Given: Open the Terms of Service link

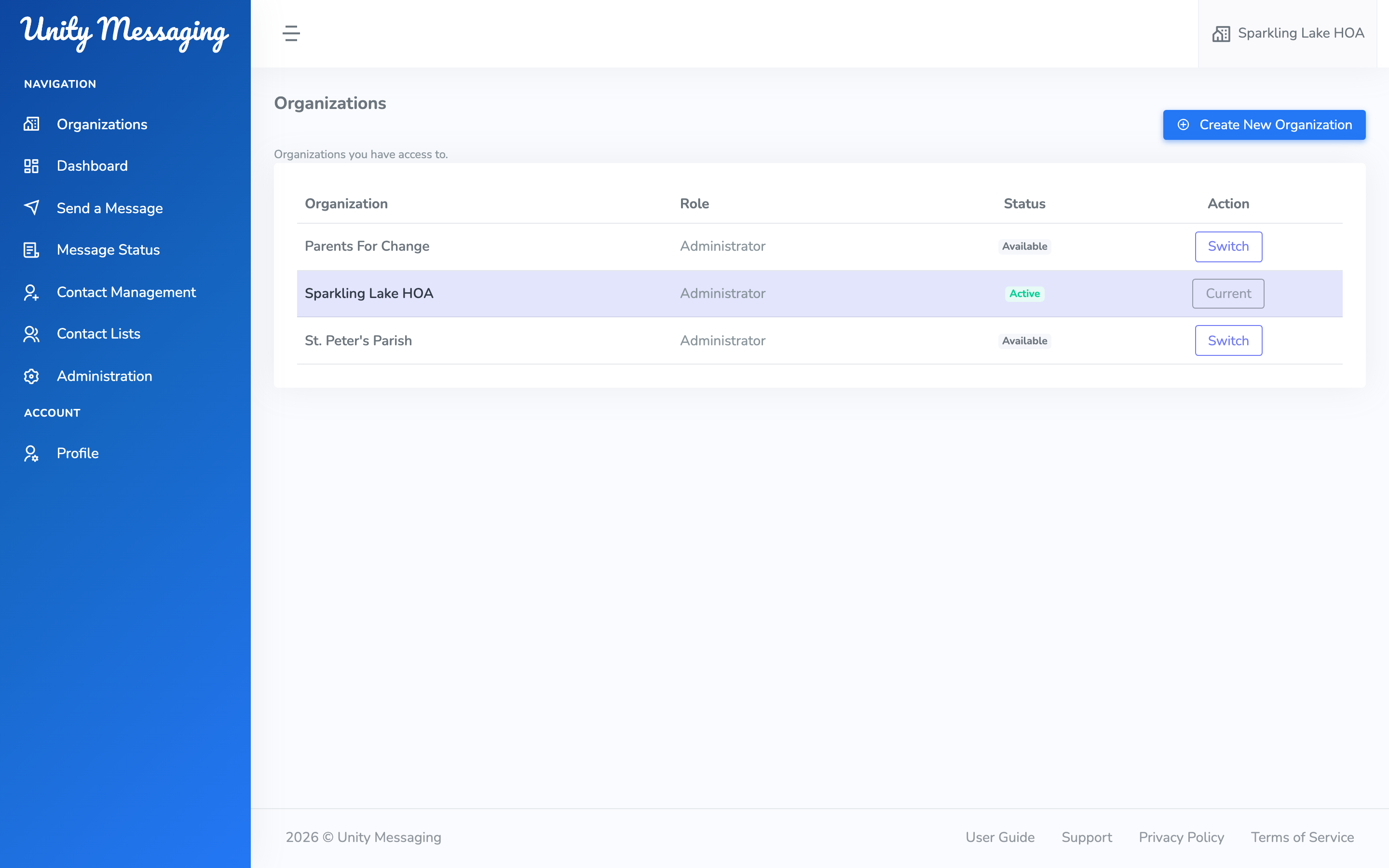Looking at the screenshot, I should 1302,837.
